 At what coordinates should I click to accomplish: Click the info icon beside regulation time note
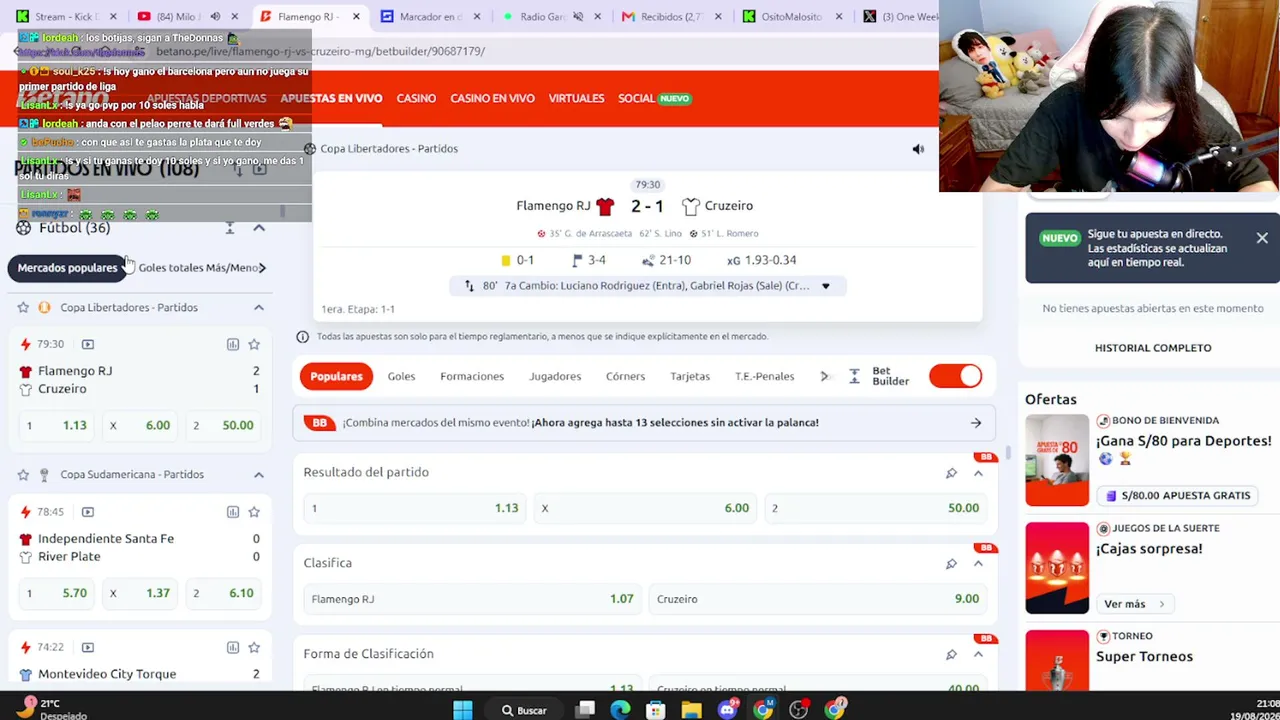coord(302,336)
